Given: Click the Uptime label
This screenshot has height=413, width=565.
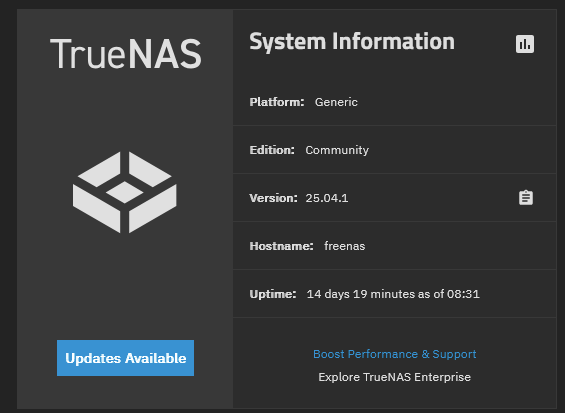Looking at the screenshot, I should point(273,294).
